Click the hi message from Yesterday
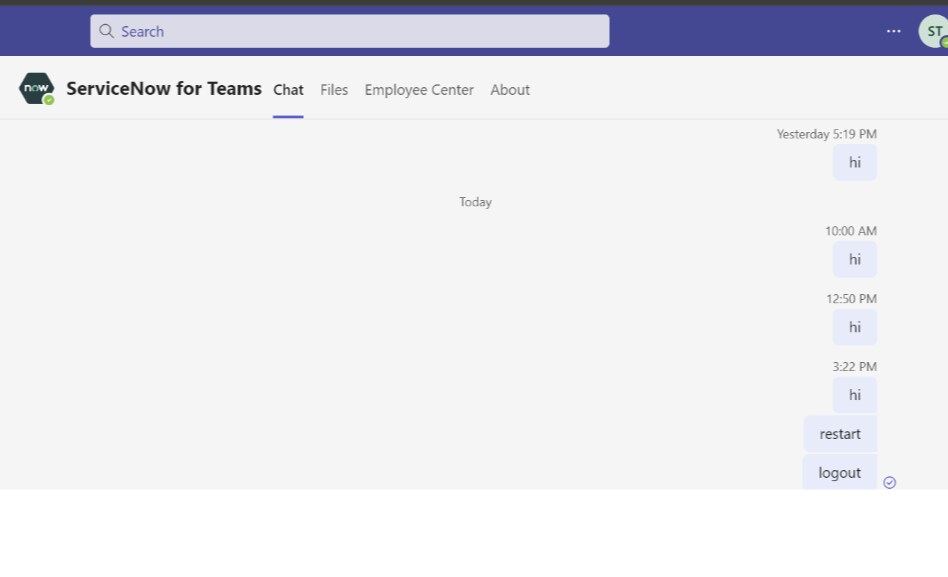This screenshot has width=948, height=577. (x=854, y=162)
